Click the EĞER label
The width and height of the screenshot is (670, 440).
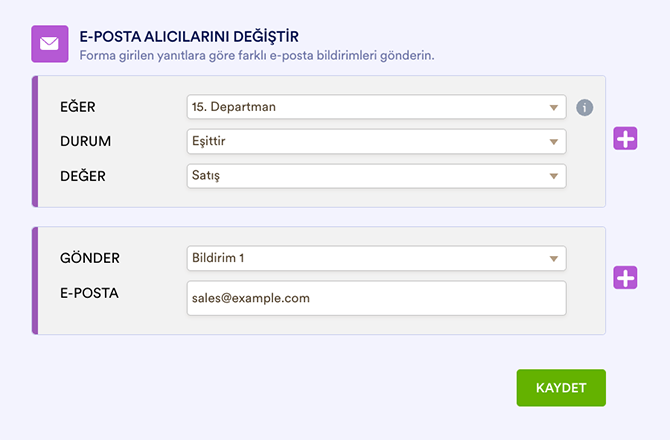click(79, 107)
